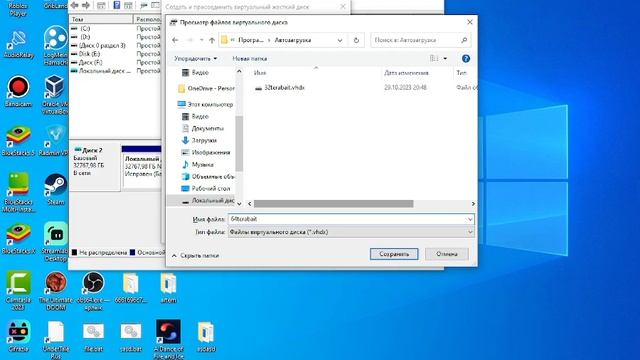The width and height of the screenshot is (640, 360).
Task: Click Отмена button
Action: (447, 254)
